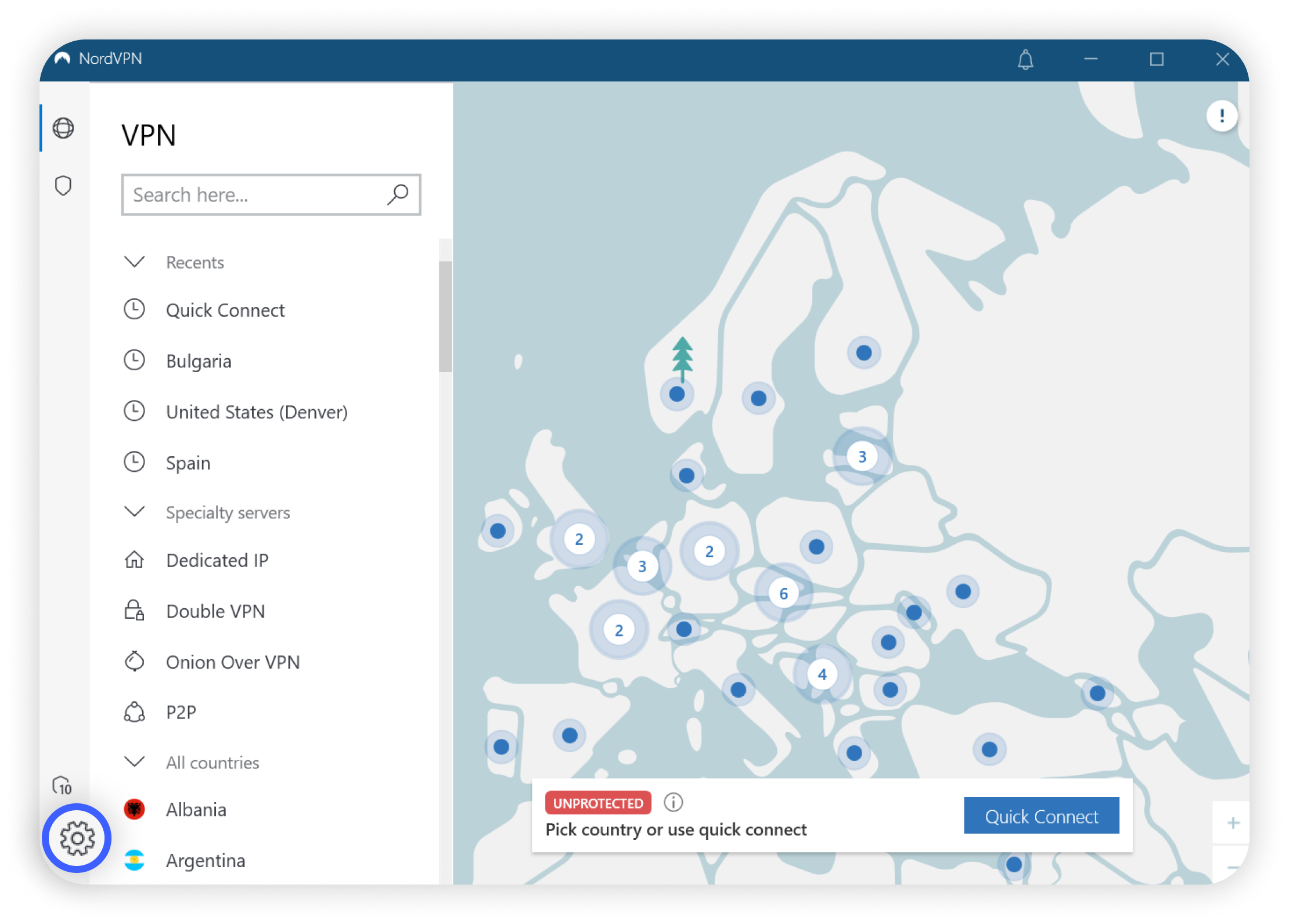Click the notification bell icon
The width and height of the screenshot is (1289, 924).
pyautogui.click(x=1025, y=59)
